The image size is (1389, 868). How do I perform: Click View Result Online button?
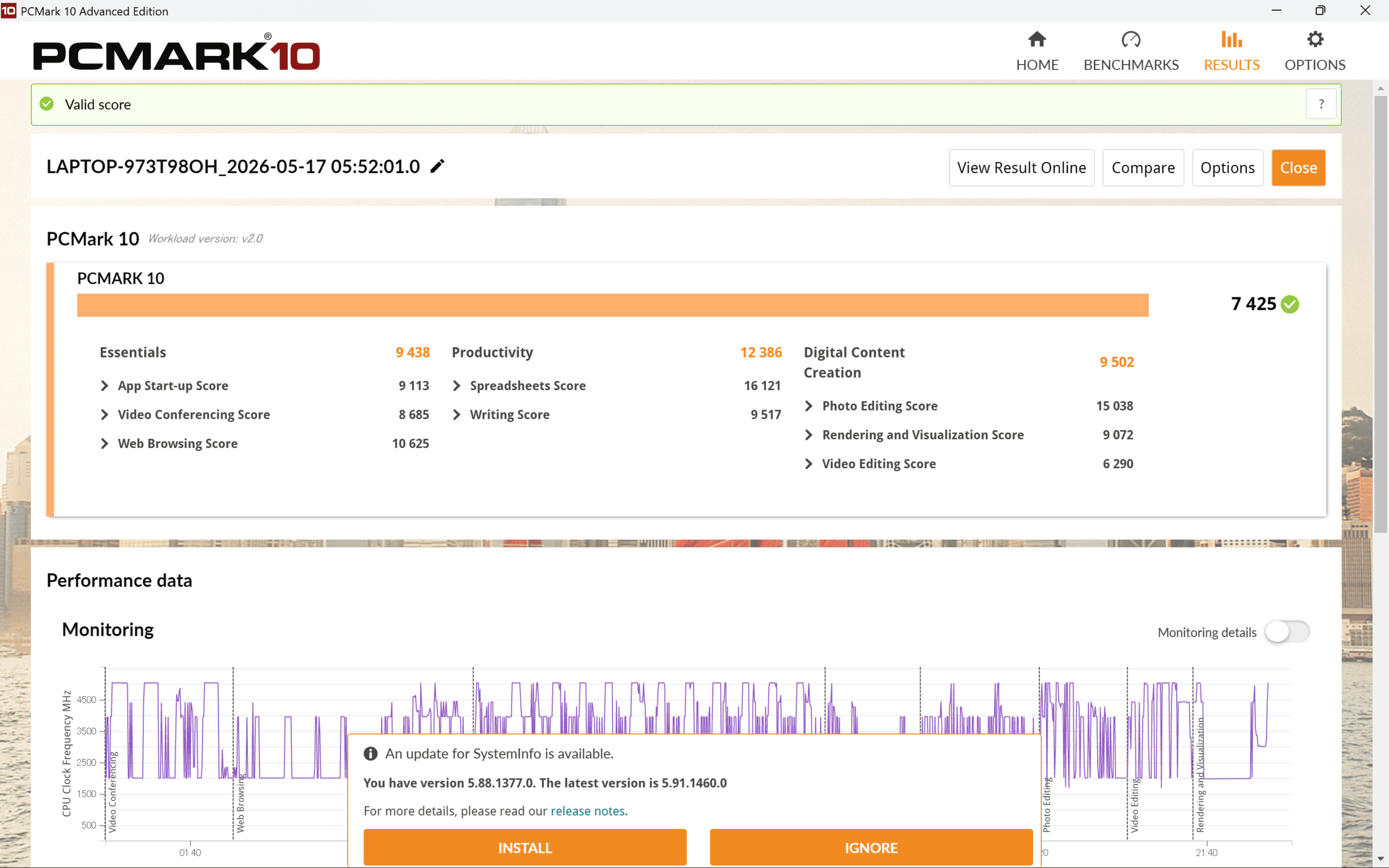pyautogui.click(x=1022, y=168)
